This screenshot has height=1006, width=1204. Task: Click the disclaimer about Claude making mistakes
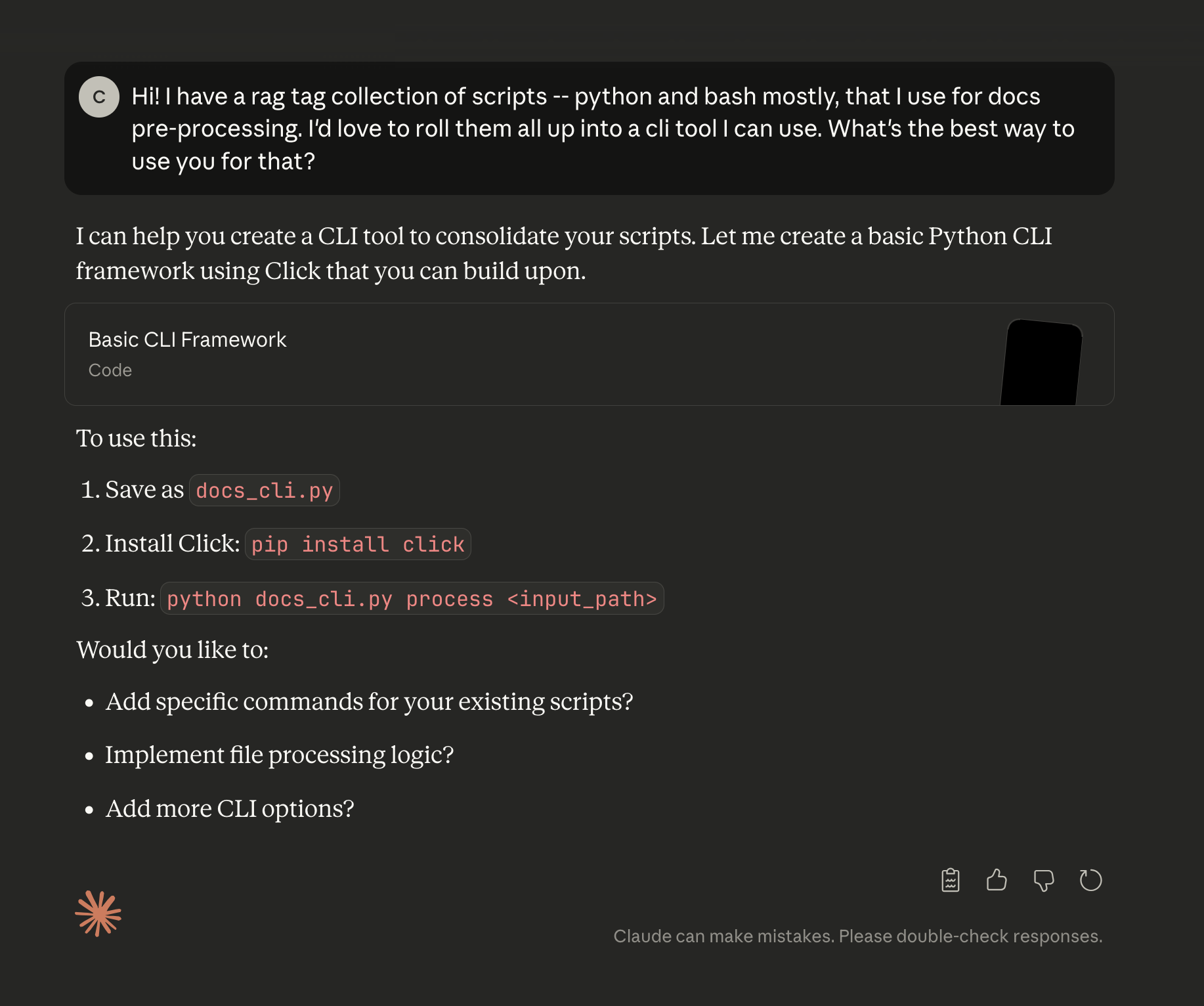click(x=858, y=936)
